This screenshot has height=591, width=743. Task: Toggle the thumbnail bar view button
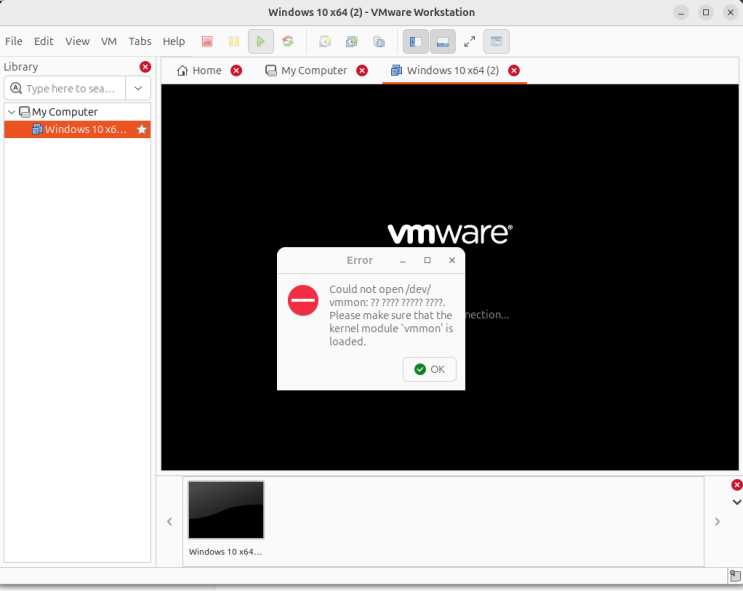tap(443, 42)
